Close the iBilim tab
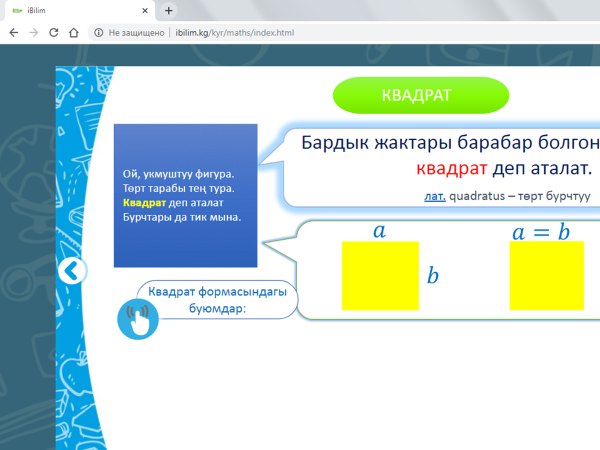The height and width of the screenshot is (450, 600). 145,11
